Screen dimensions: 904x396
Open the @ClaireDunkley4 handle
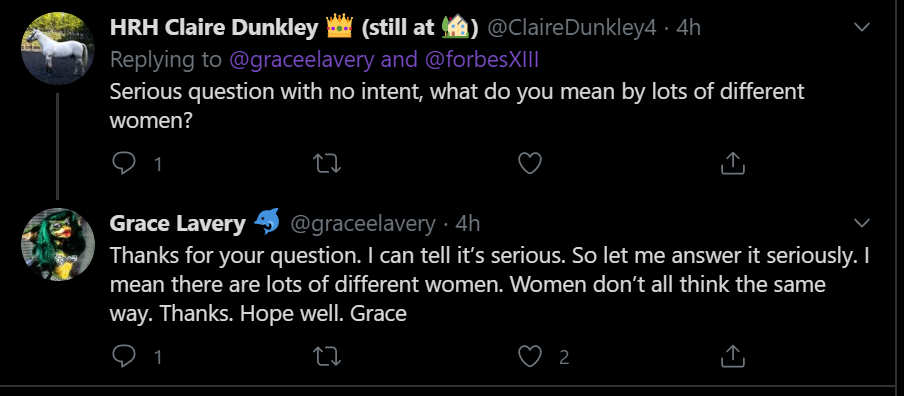(x=572, y=28)
